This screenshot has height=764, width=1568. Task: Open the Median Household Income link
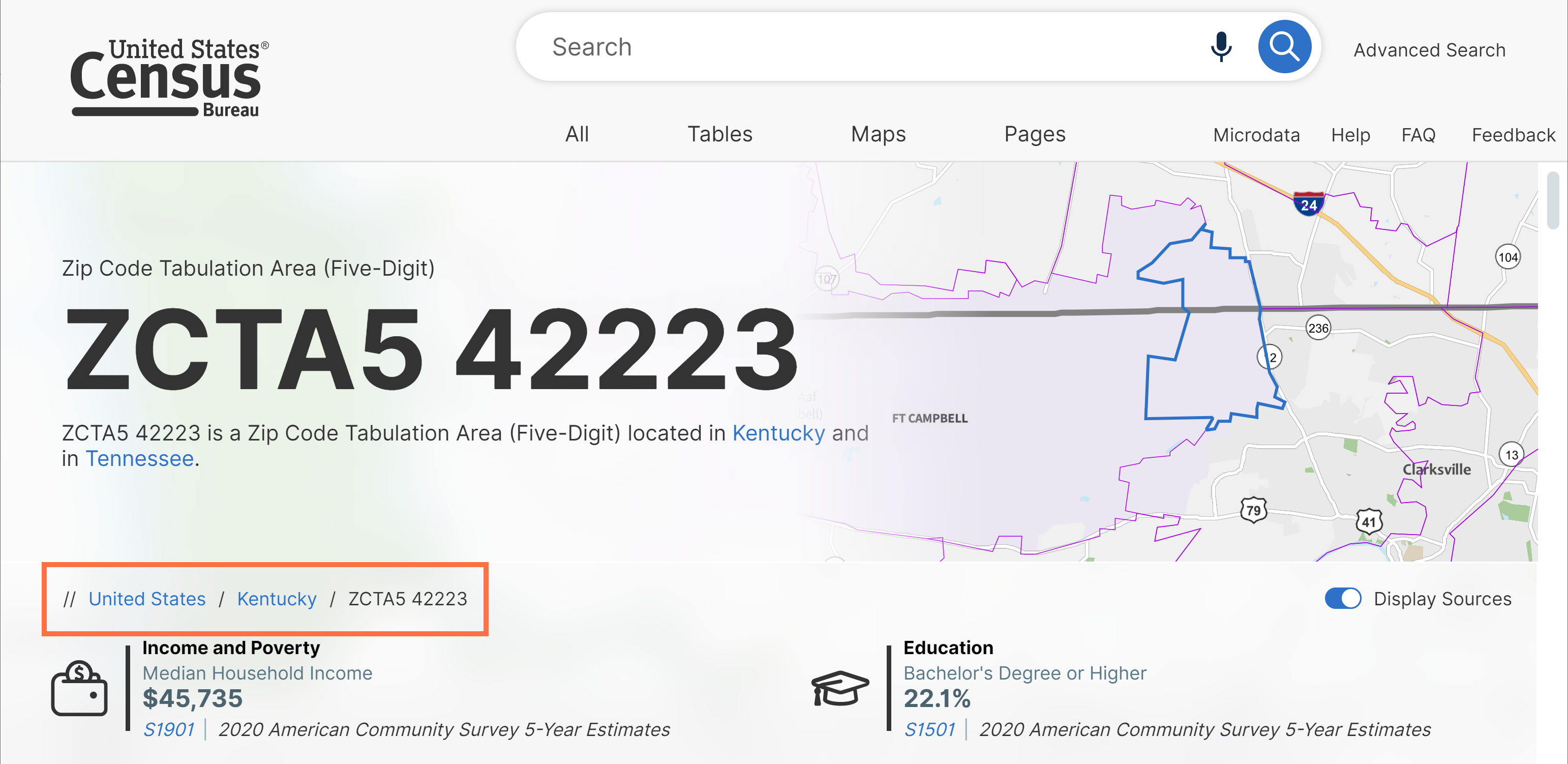pos(257,672)
